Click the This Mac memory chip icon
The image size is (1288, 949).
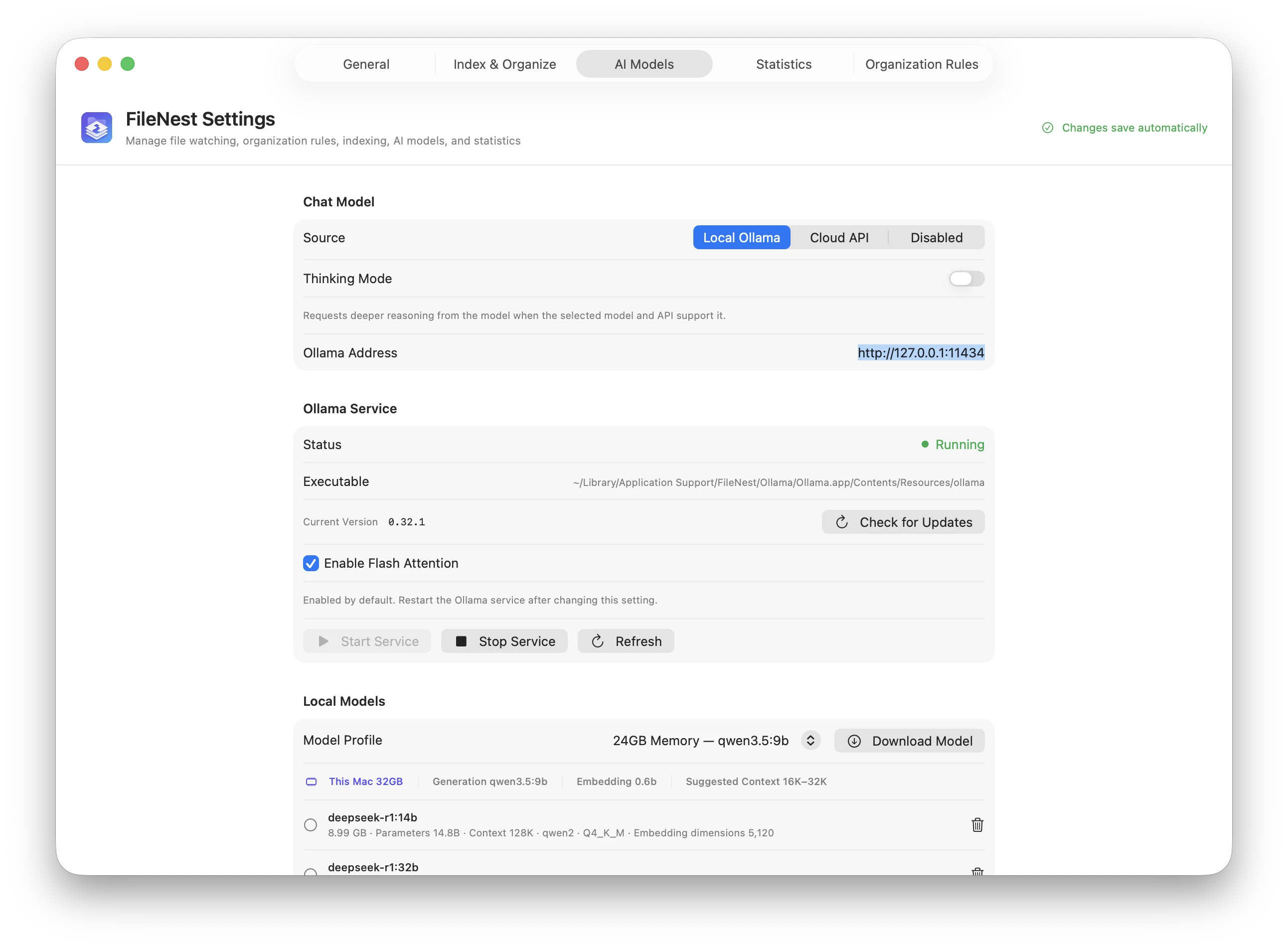coord(311,781)
